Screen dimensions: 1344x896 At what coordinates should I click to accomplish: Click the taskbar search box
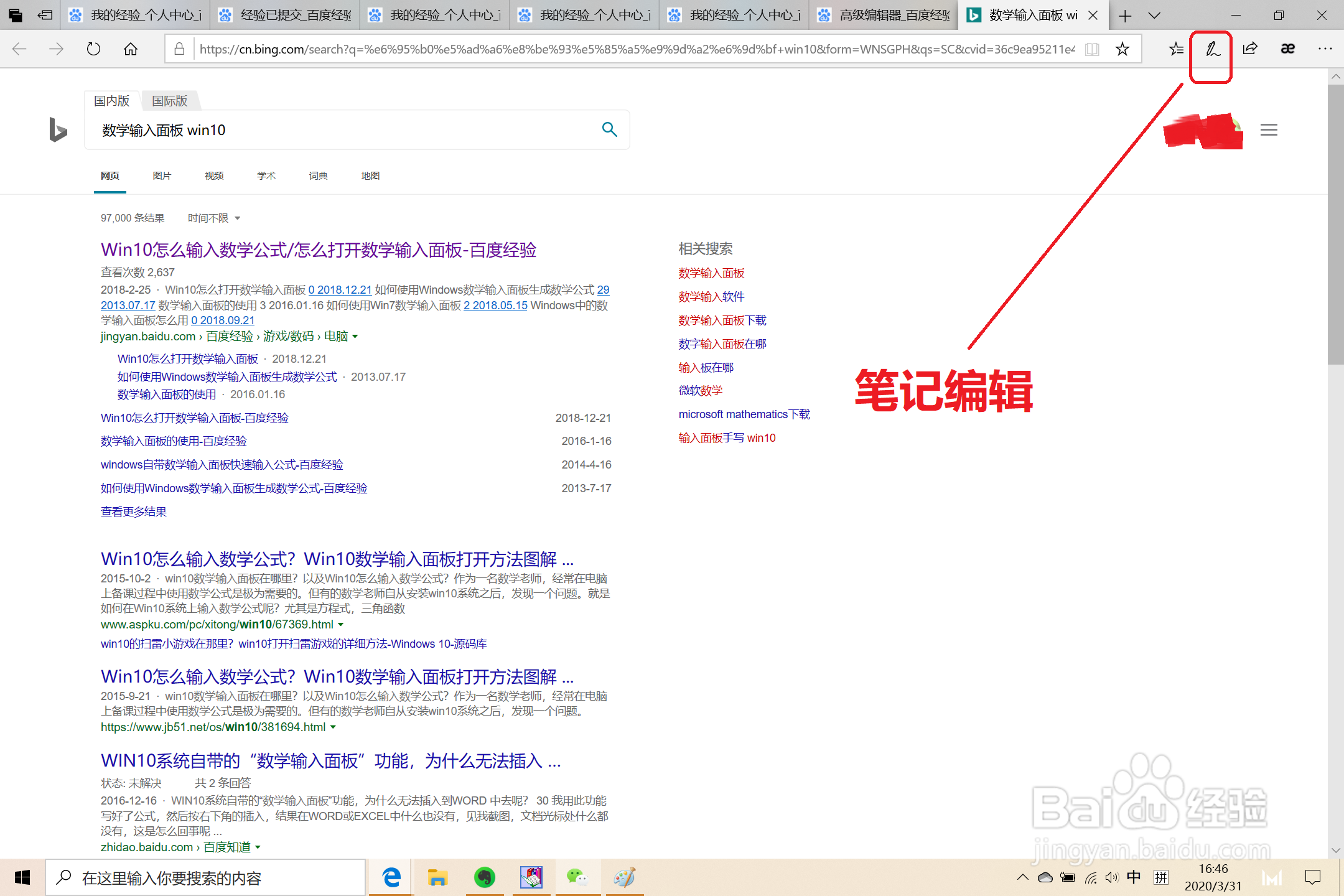205,878
